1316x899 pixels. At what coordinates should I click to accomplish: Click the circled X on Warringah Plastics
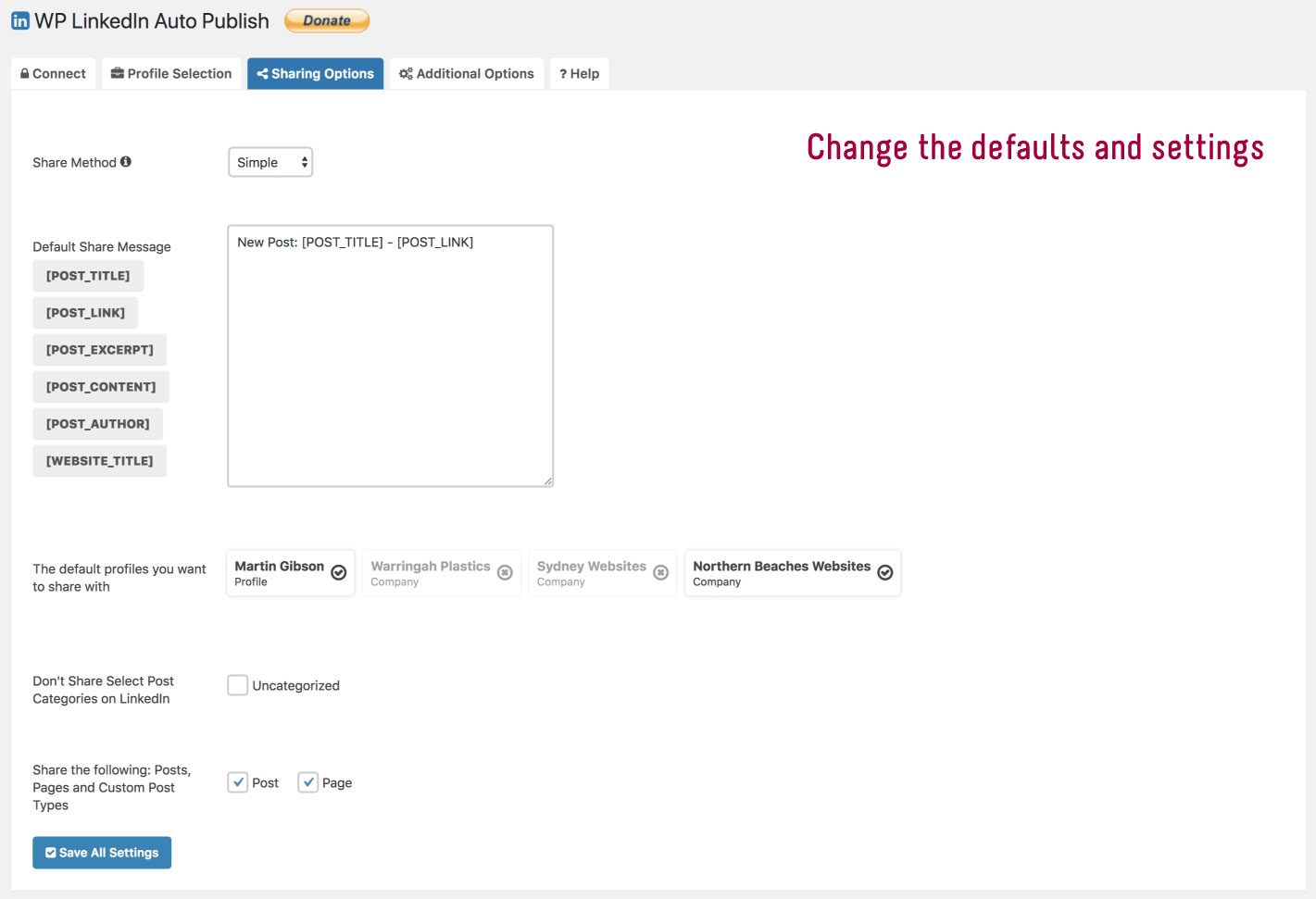505,572
